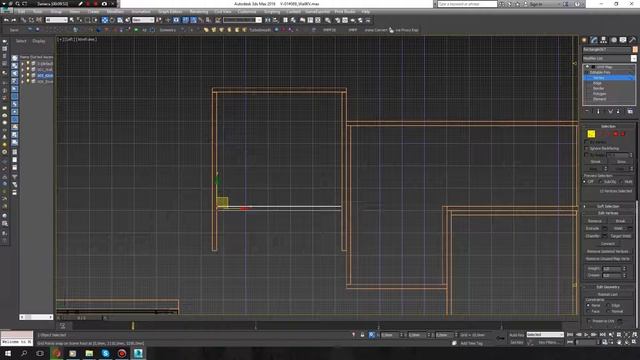This screenshot has width=640, height=360.
Task: Click the Repeat Last button
Action: click(608, 295)
